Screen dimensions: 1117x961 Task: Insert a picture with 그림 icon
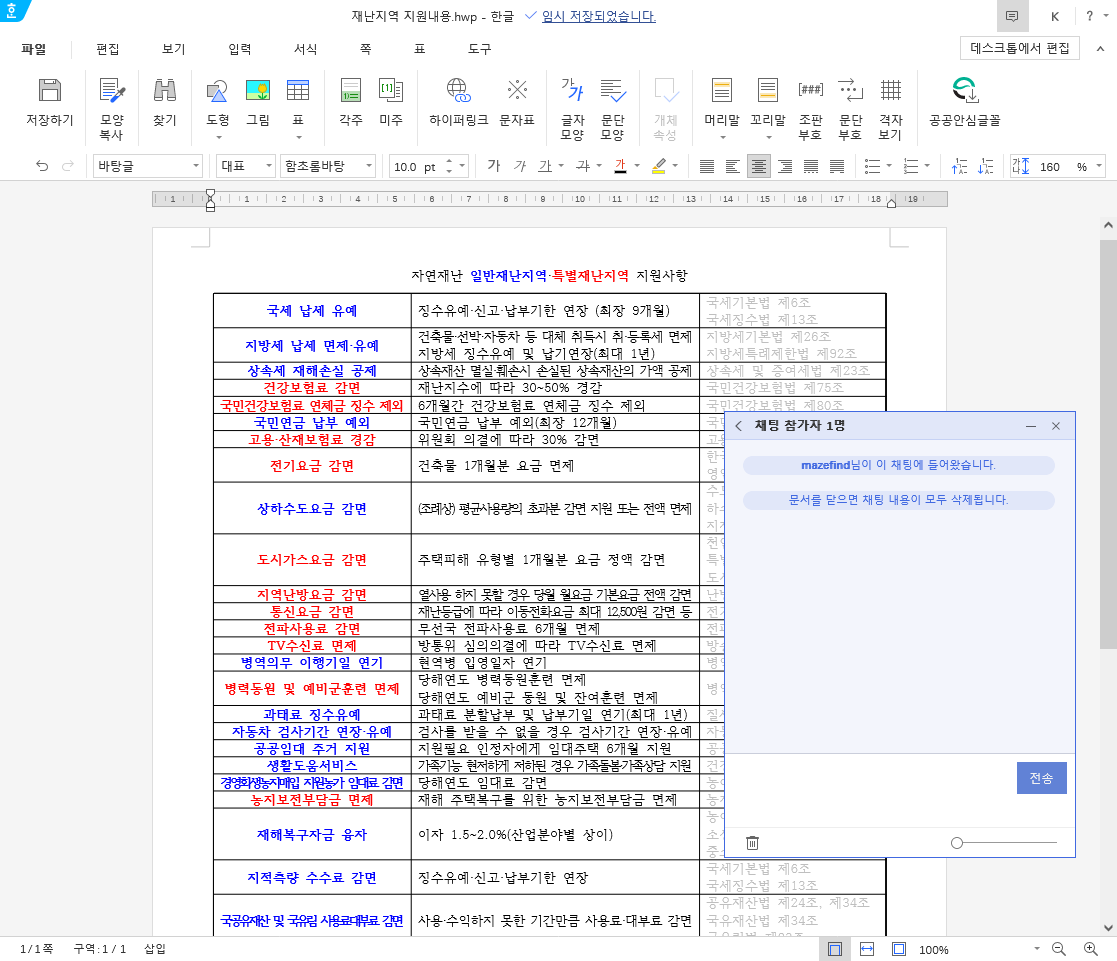(x=258, y=91)
